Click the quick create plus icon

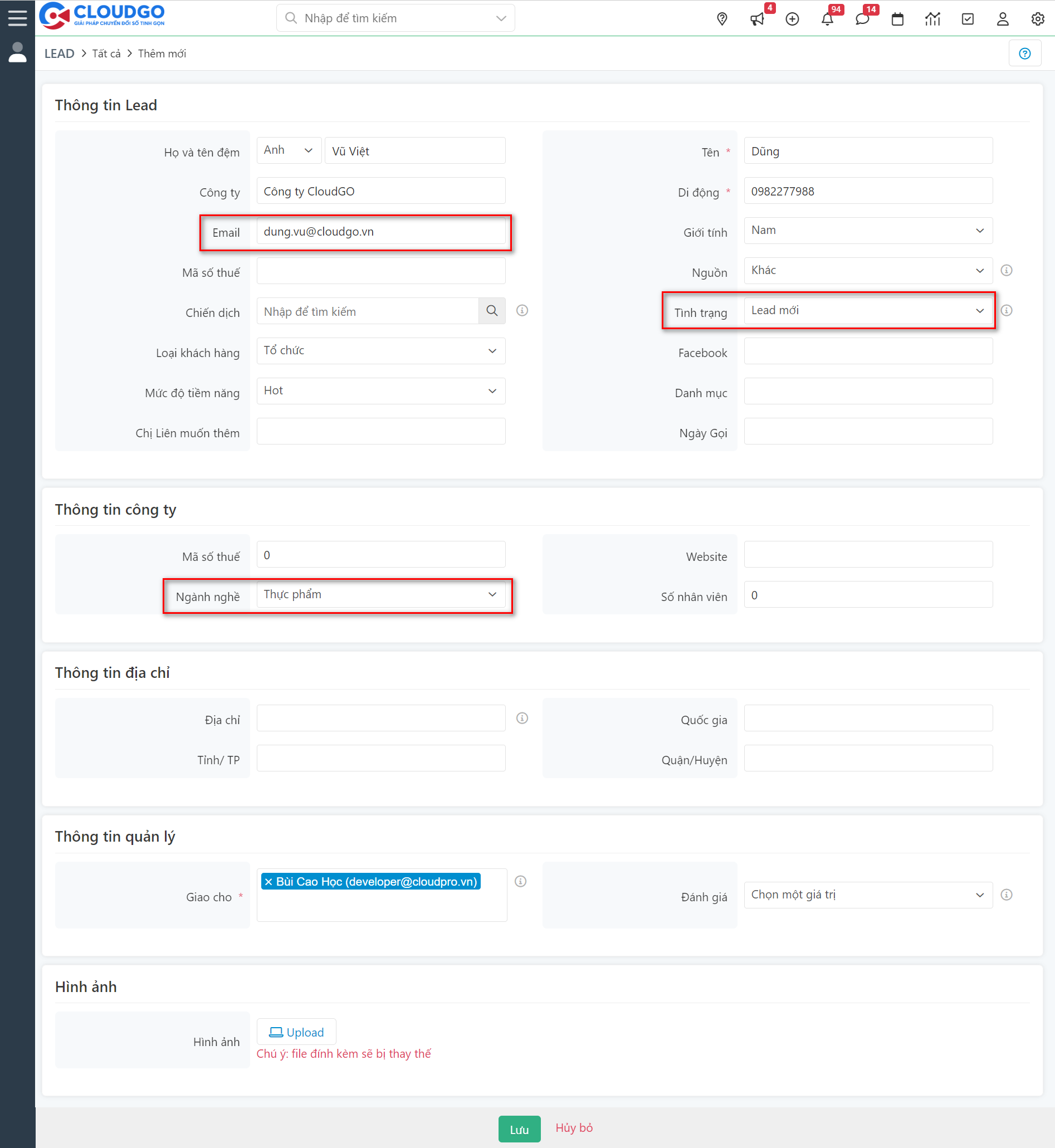(x=792, y=19)
